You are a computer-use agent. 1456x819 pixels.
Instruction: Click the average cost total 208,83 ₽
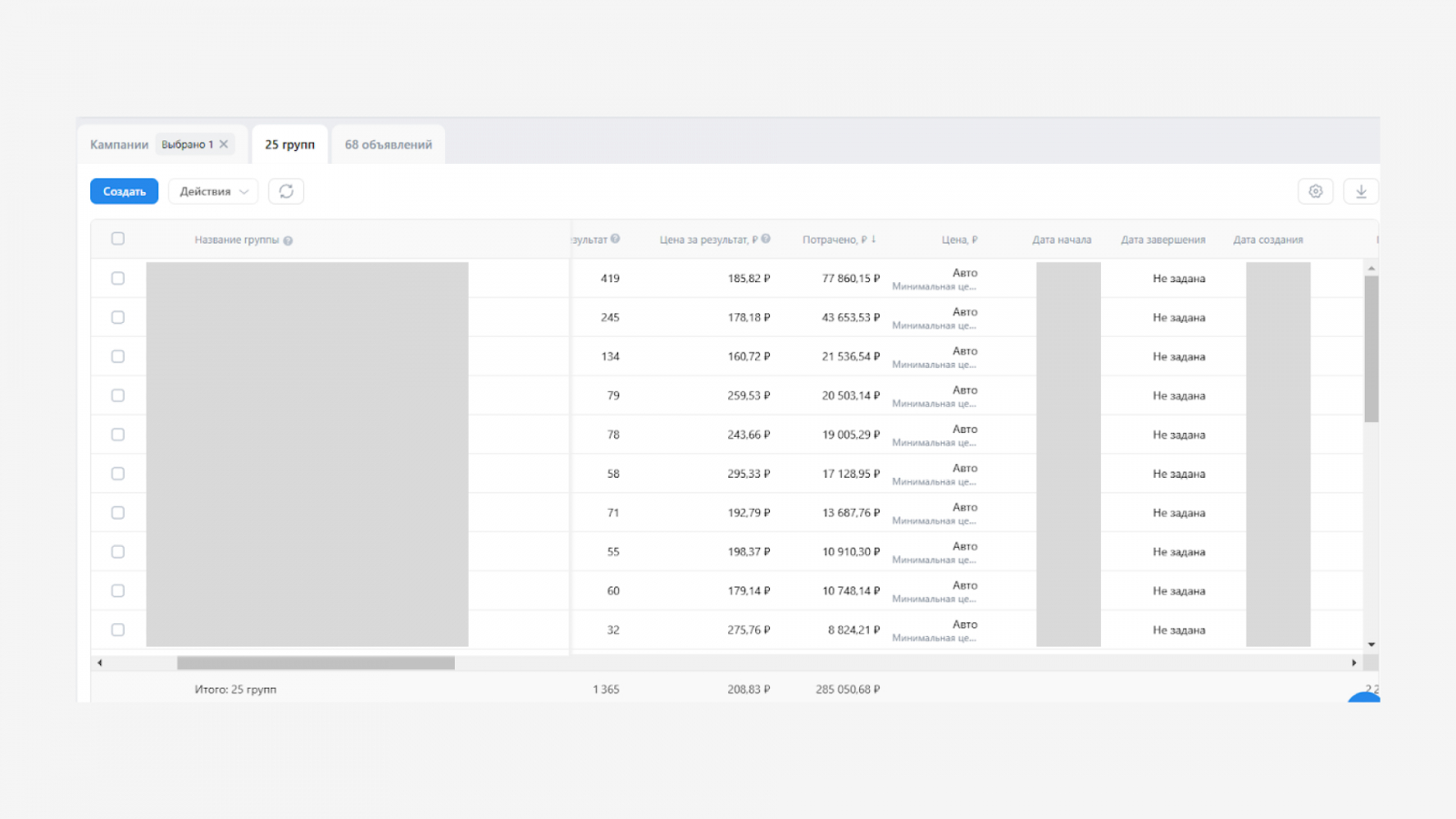(x=749, y=690)
